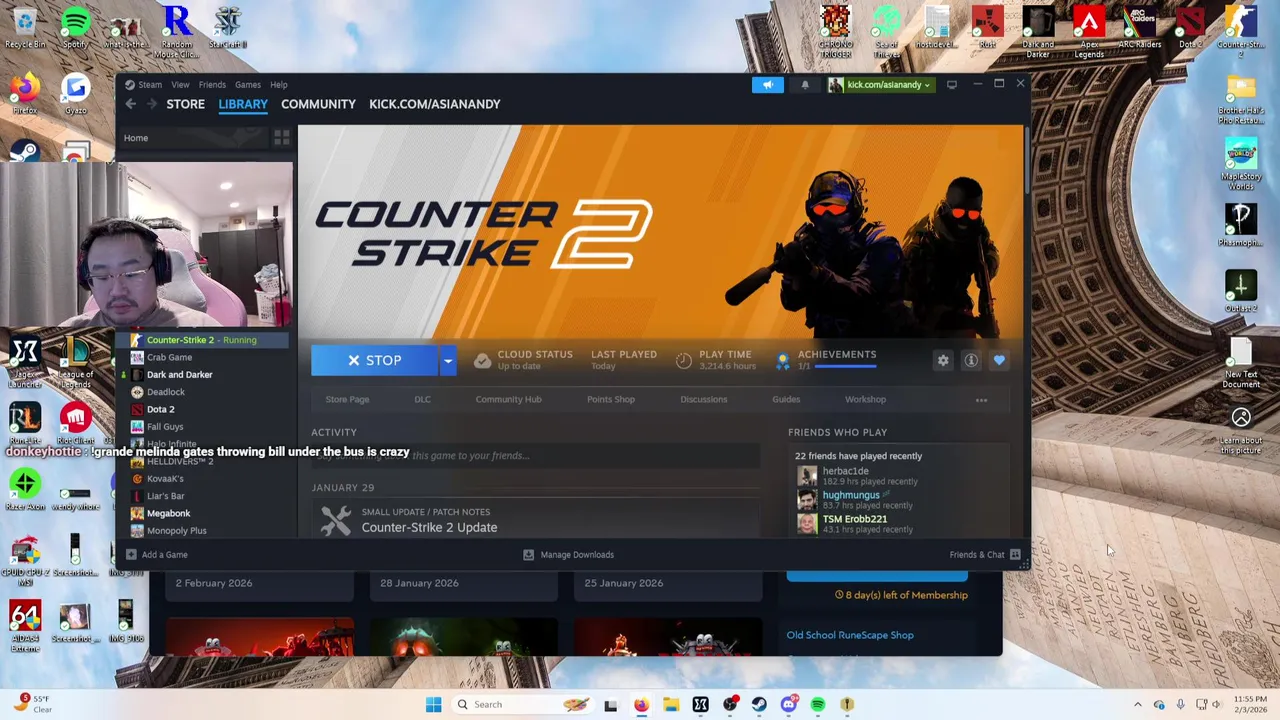This screenshot has width=1280, height=720.
Task: Open Friends & Chat panel
Action: click(x=984, y=554)
